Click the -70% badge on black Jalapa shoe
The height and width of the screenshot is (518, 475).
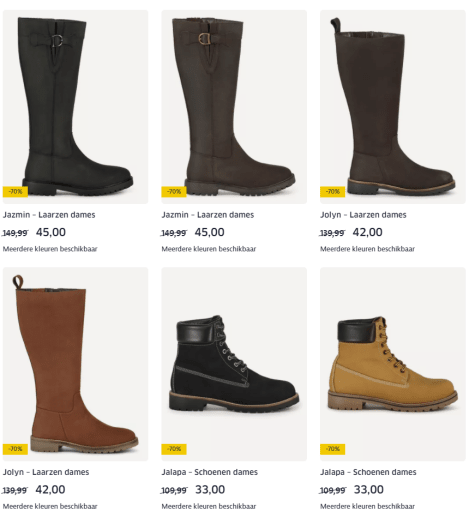click(x=174, y=449)
